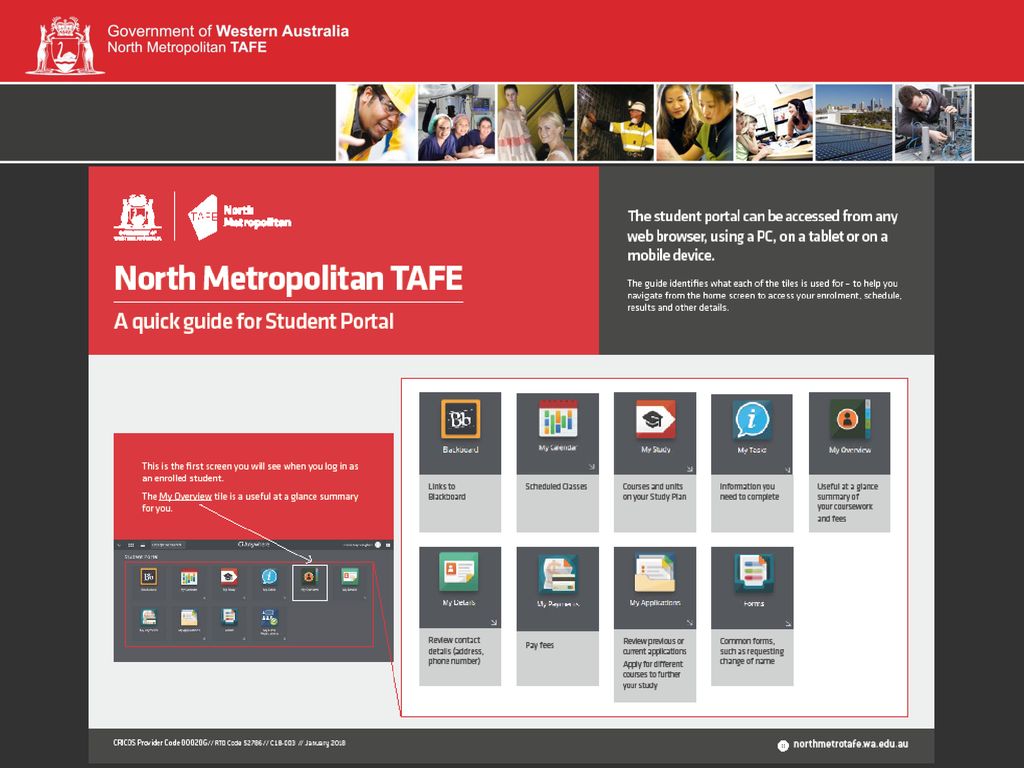This screenshot has width=1024, height=768.
Task: Click 'This is the first screen' caption text
Action: click(x=250, y=472)
